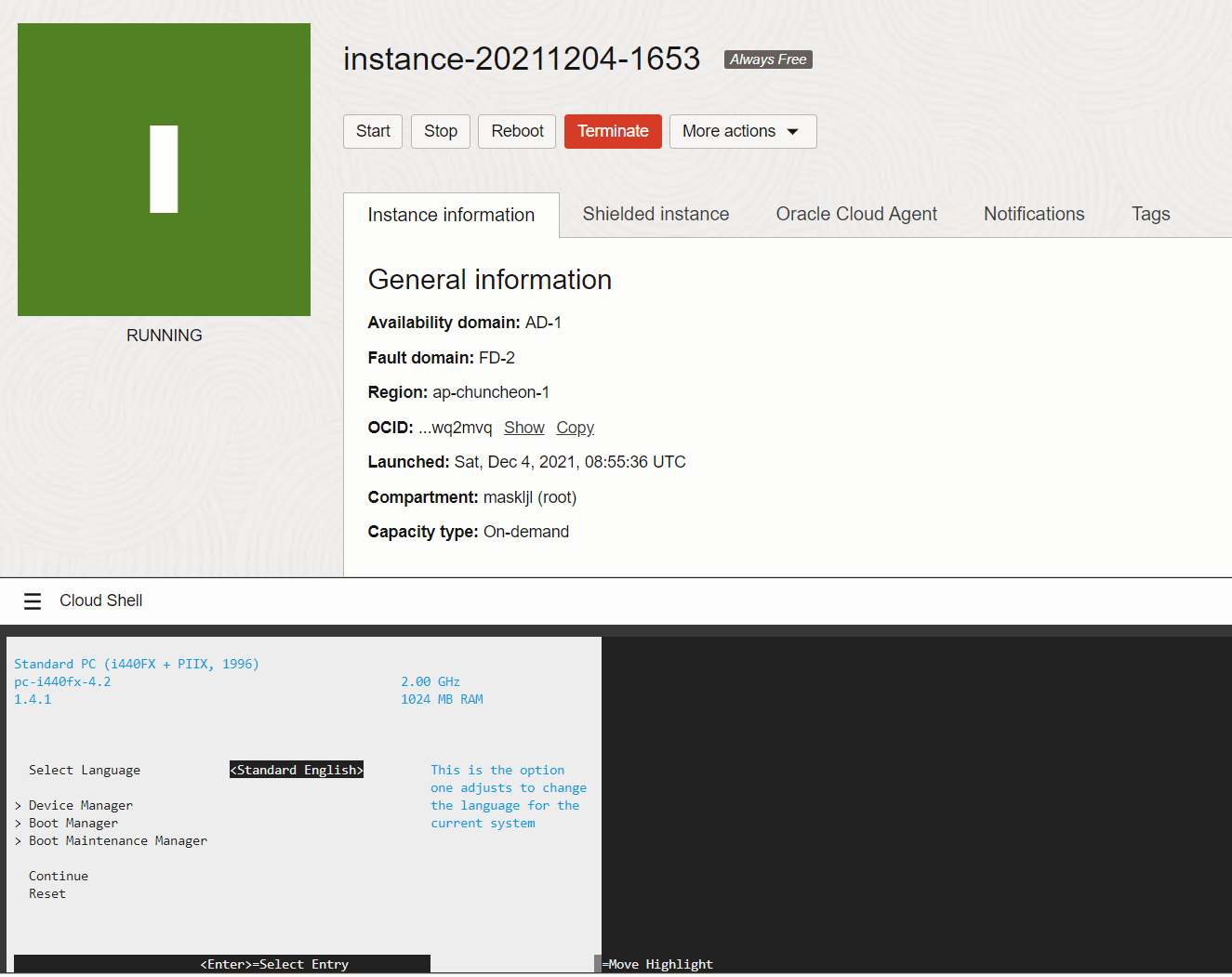Image resolution: width=1232 pixels, height=977 pixels.
Task: Select Continue in the boot menu
Action: [x=59, y=876]
